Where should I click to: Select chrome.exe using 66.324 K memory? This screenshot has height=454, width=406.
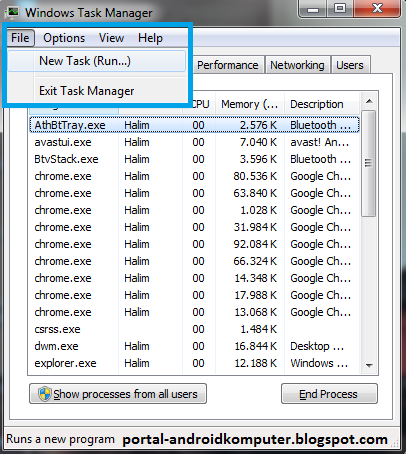click(x=194, y=261)
